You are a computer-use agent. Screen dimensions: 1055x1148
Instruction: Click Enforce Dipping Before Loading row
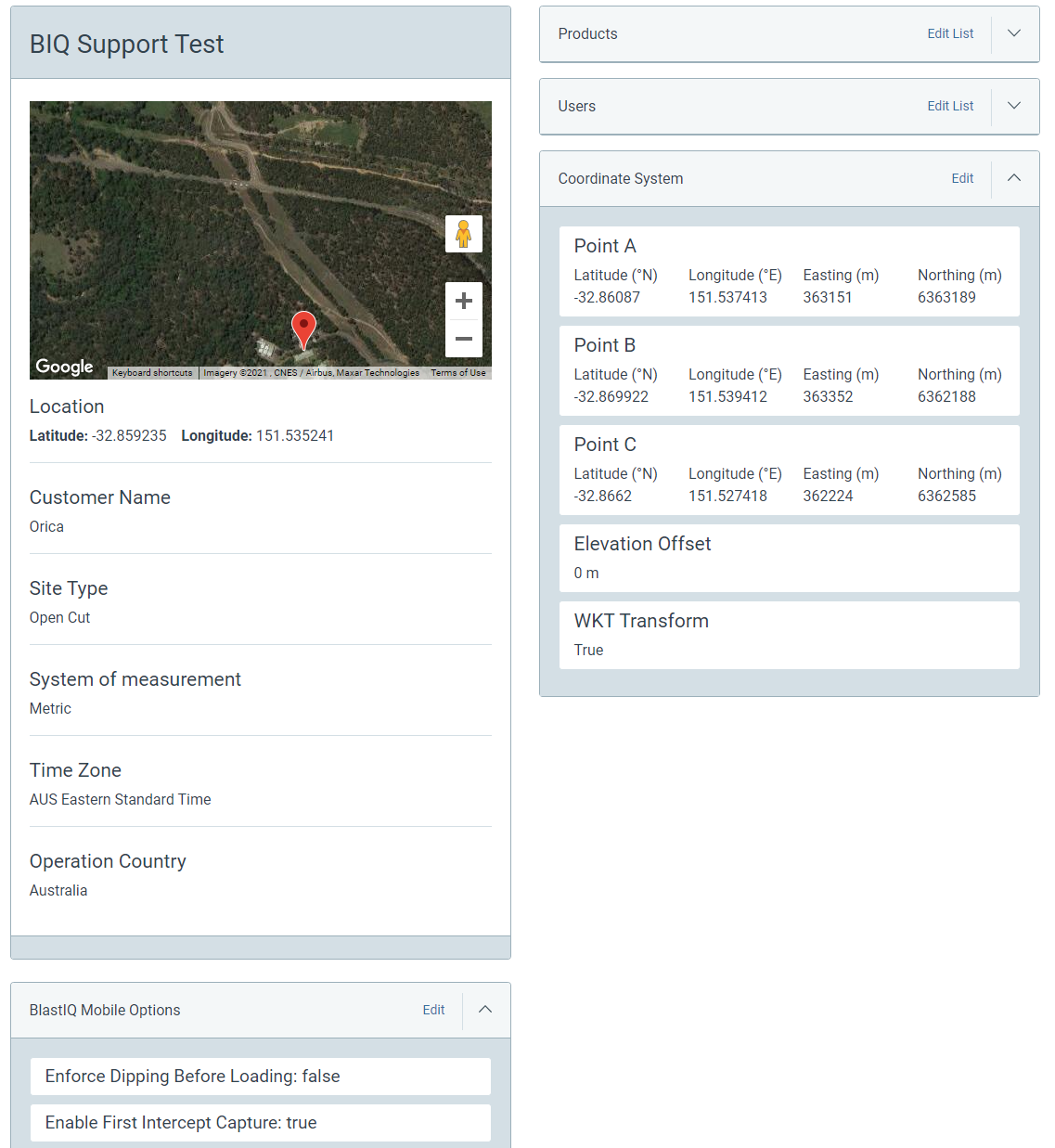tap(261, 1077)
